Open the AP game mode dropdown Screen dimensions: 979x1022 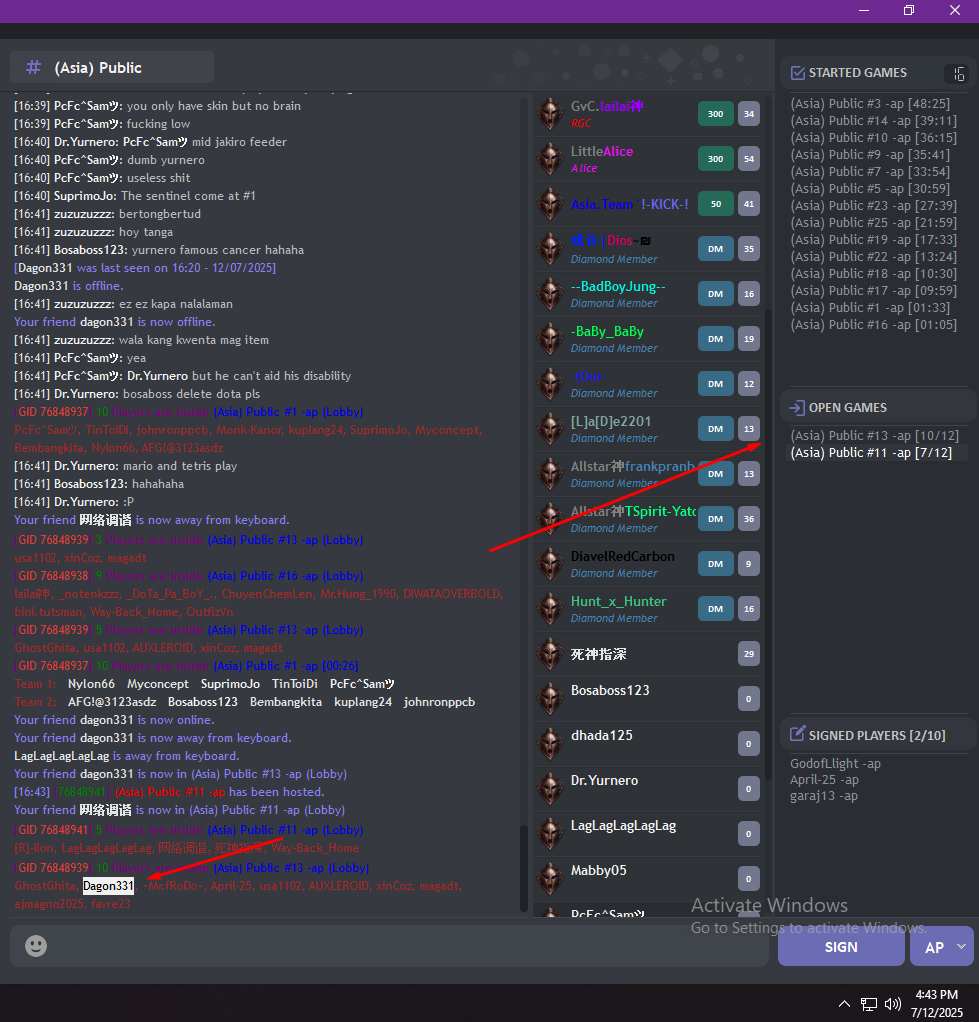click(x=942, y=946)
